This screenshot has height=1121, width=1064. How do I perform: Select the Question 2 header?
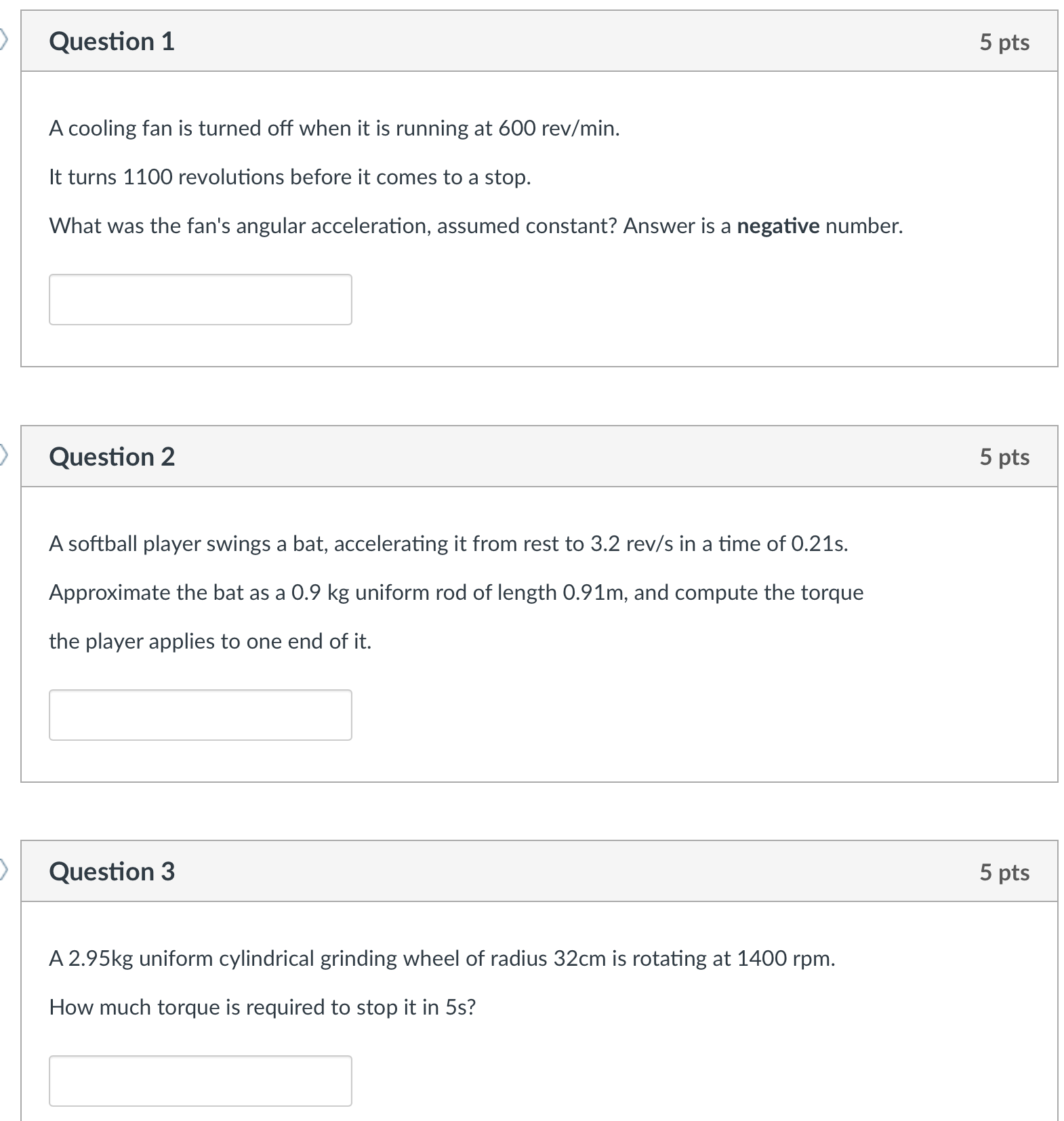click(112, 456)
